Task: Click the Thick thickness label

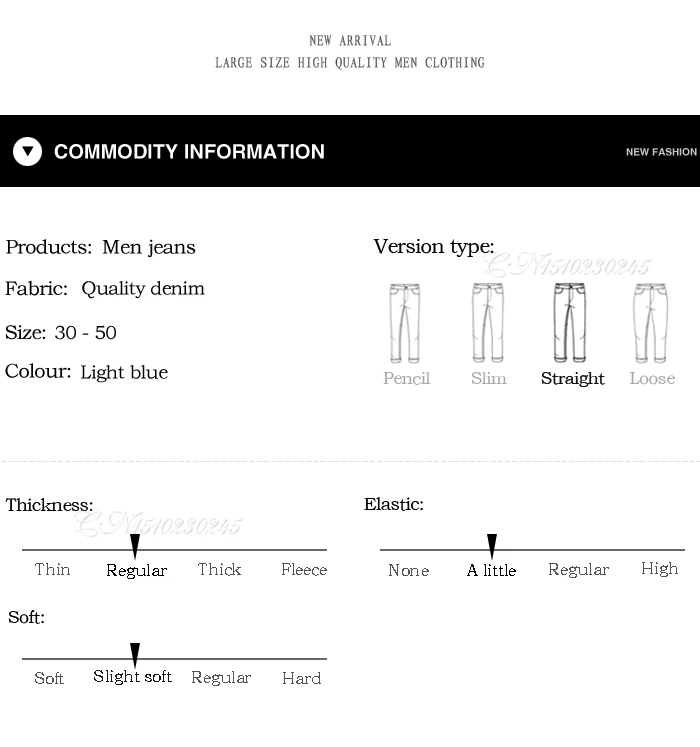Action: click(x=219, y=569)
